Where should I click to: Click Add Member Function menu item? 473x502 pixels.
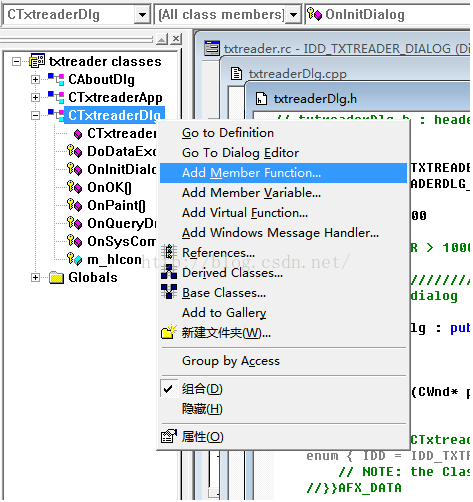coord(283,173)
